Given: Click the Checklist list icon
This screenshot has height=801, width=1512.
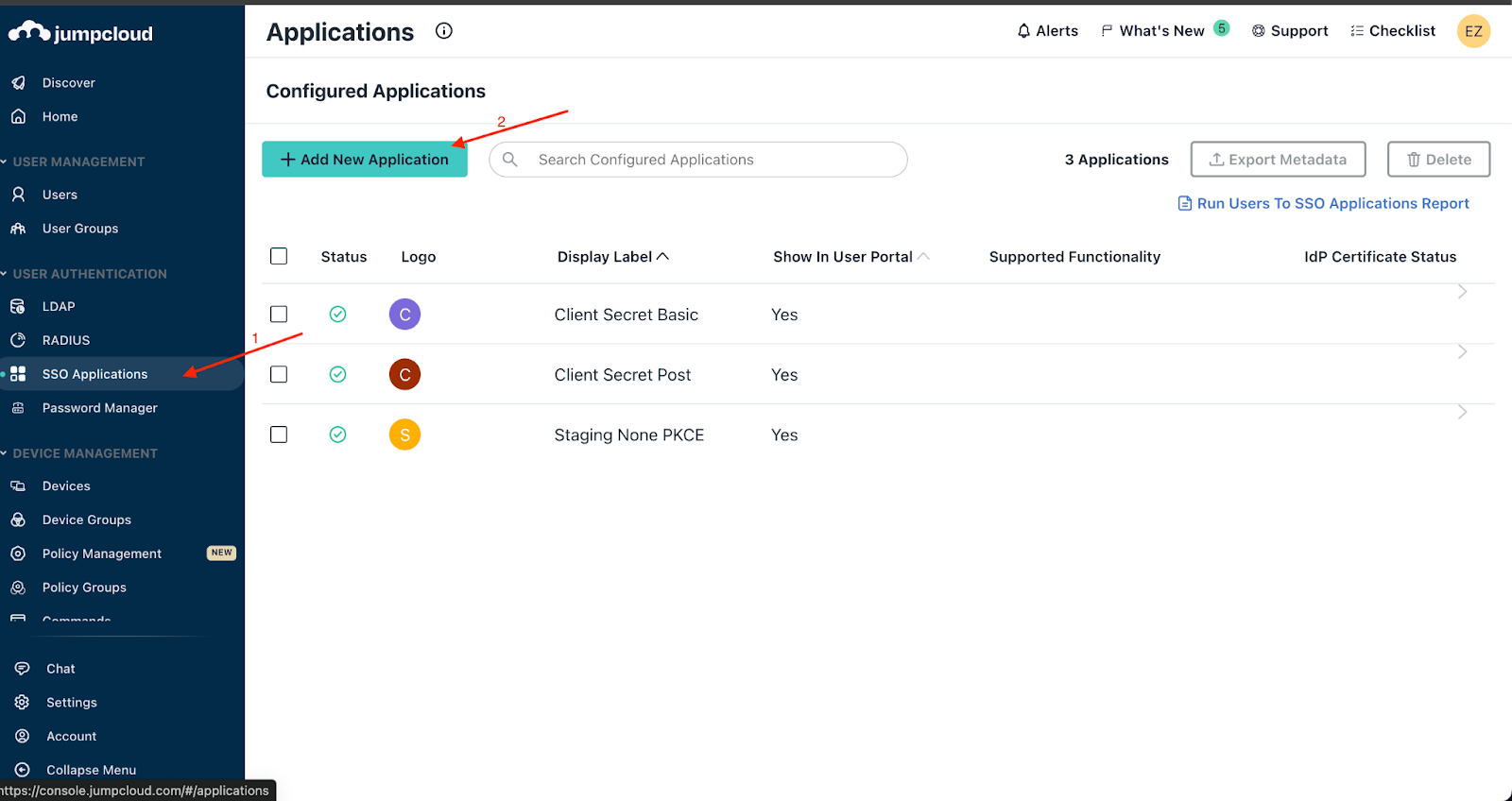Looking at the screenshot, I should click(x=1357, y=31).
